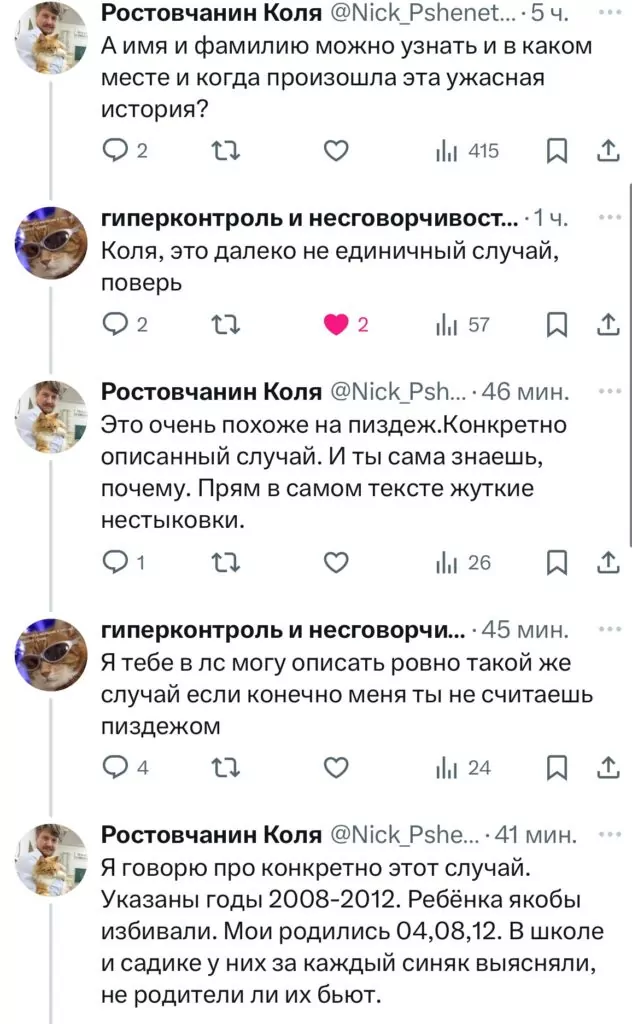Share the first tweet by Ростовчанин Коля

point(608,151)
